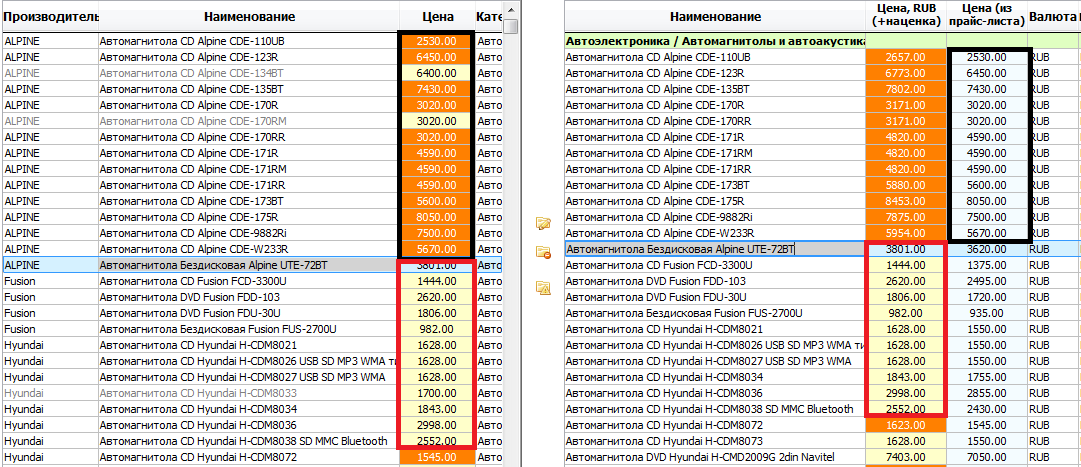Click the left table Цена column header

click(438, 17)
